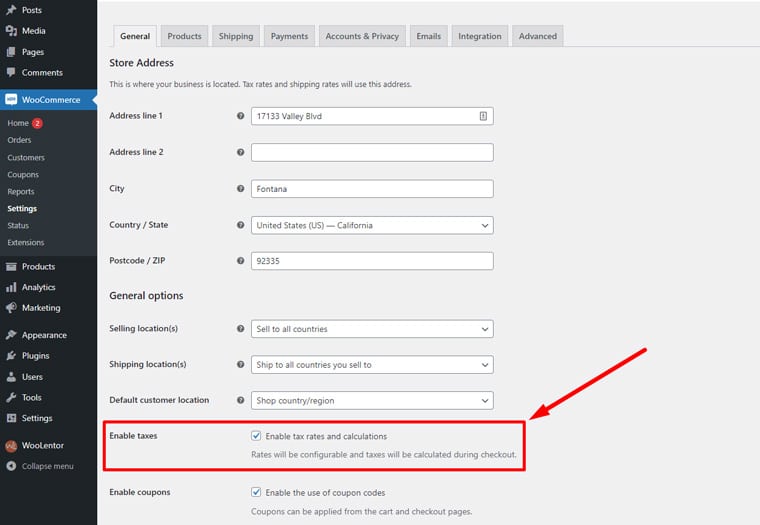The image size is (760, 525).
Task: Open the Country / State dropdown
Action: pos(372,226)
